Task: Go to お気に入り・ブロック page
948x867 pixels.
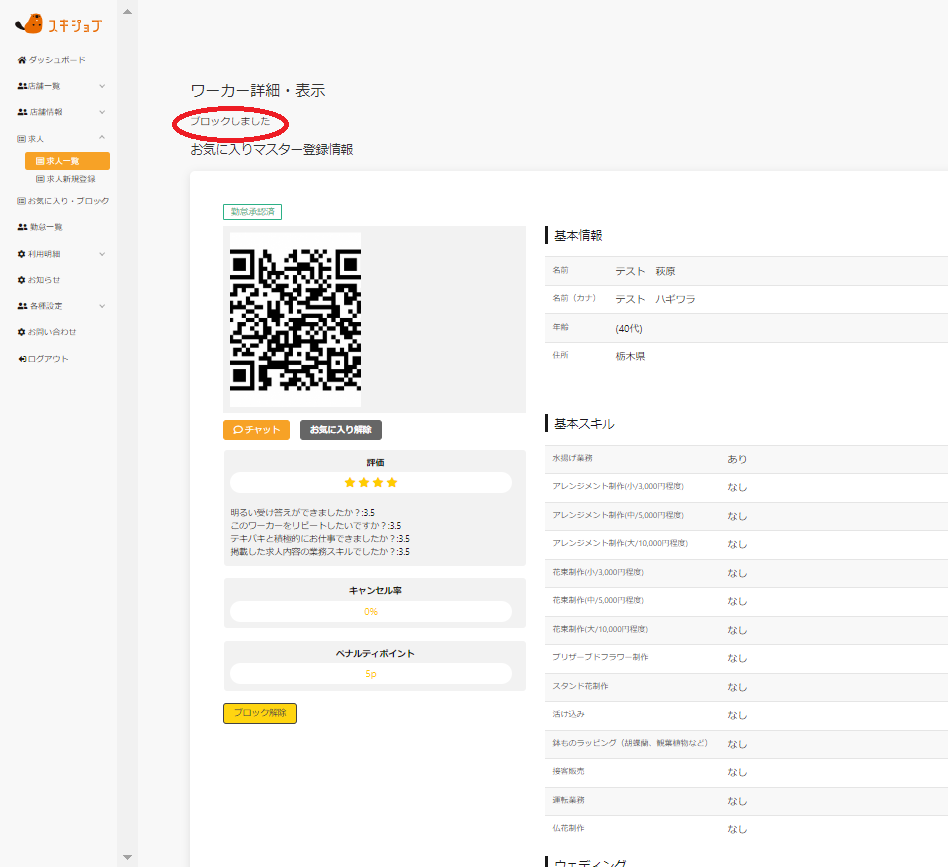Action: [63, 201]
